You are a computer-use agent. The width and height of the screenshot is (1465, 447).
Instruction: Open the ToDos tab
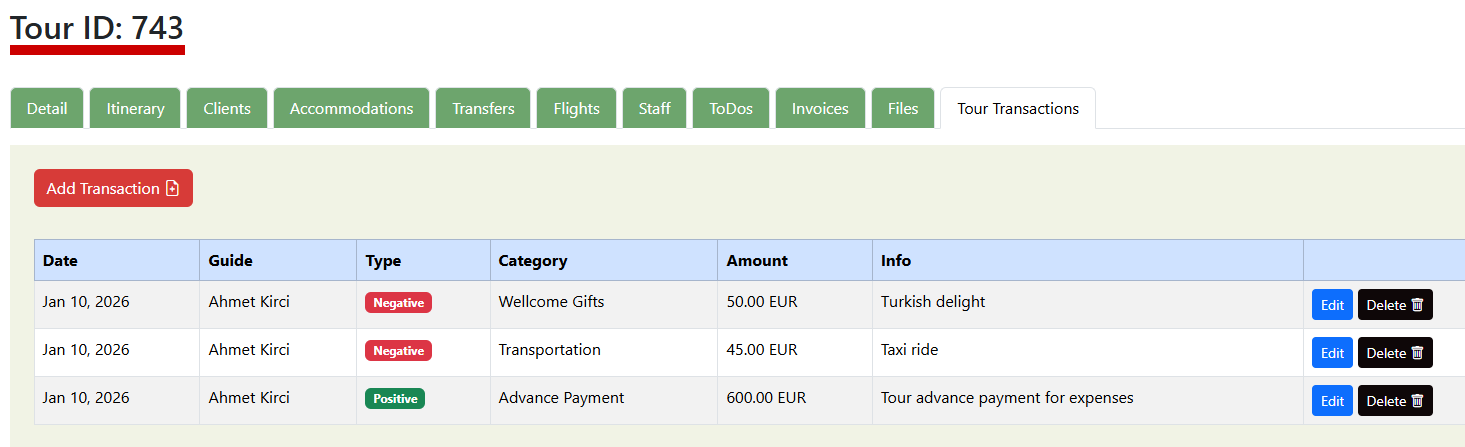point(730,108)
